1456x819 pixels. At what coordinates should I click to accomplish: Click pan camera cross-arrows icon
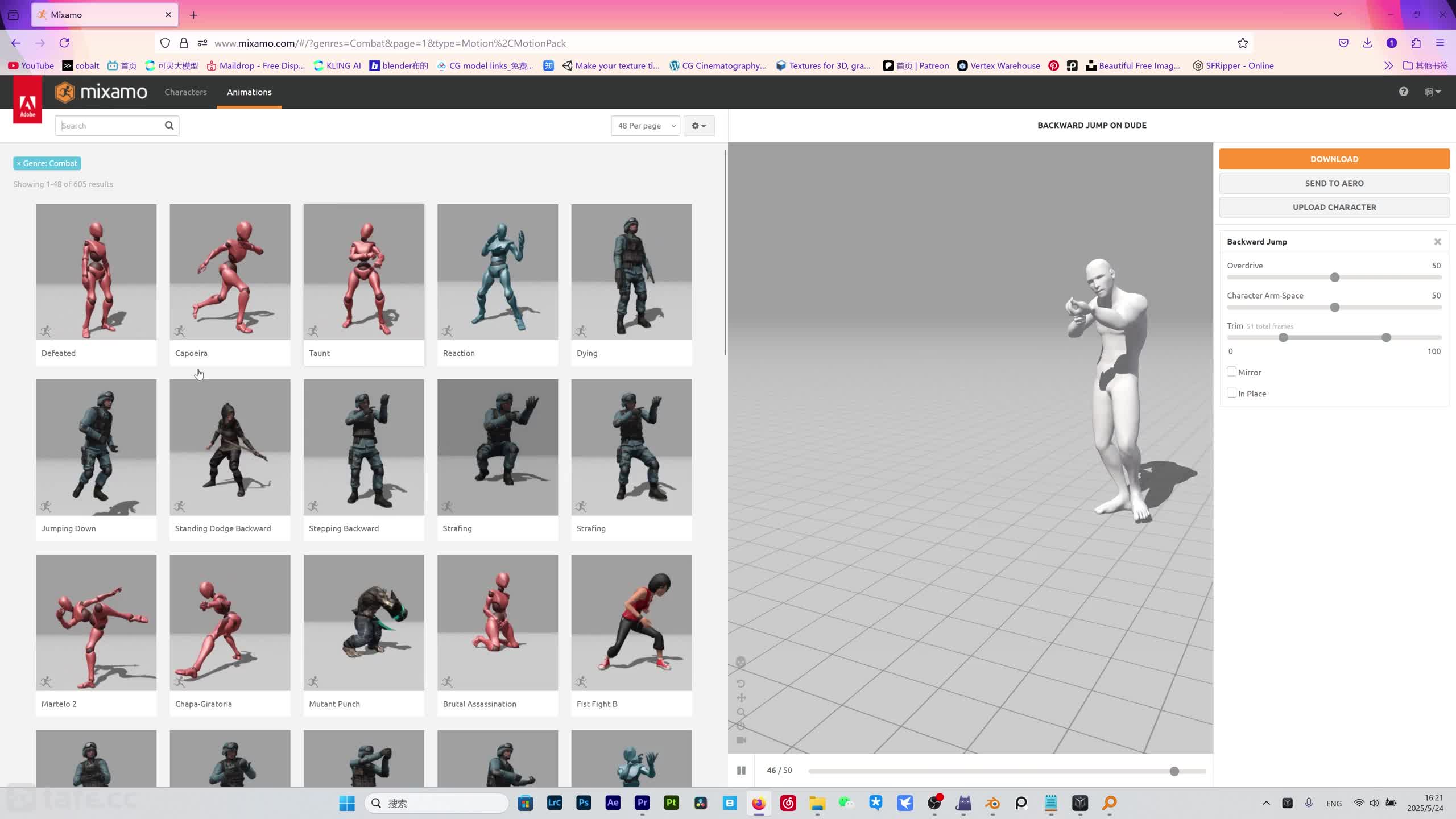tap(741, 698)
